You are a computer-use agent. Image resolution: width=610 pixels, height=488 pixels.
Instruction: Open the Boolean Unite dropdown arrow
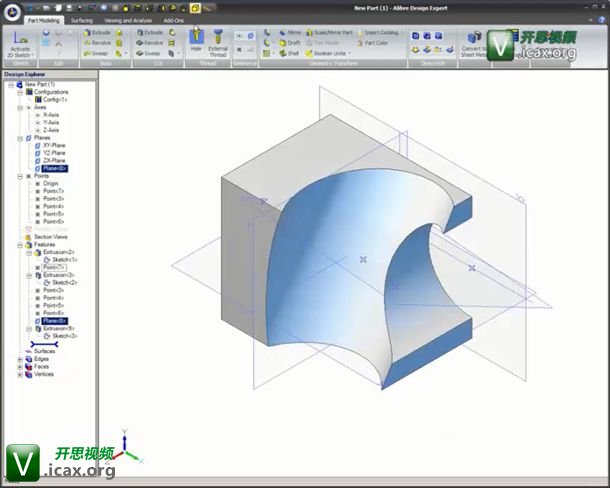[350, 53]
